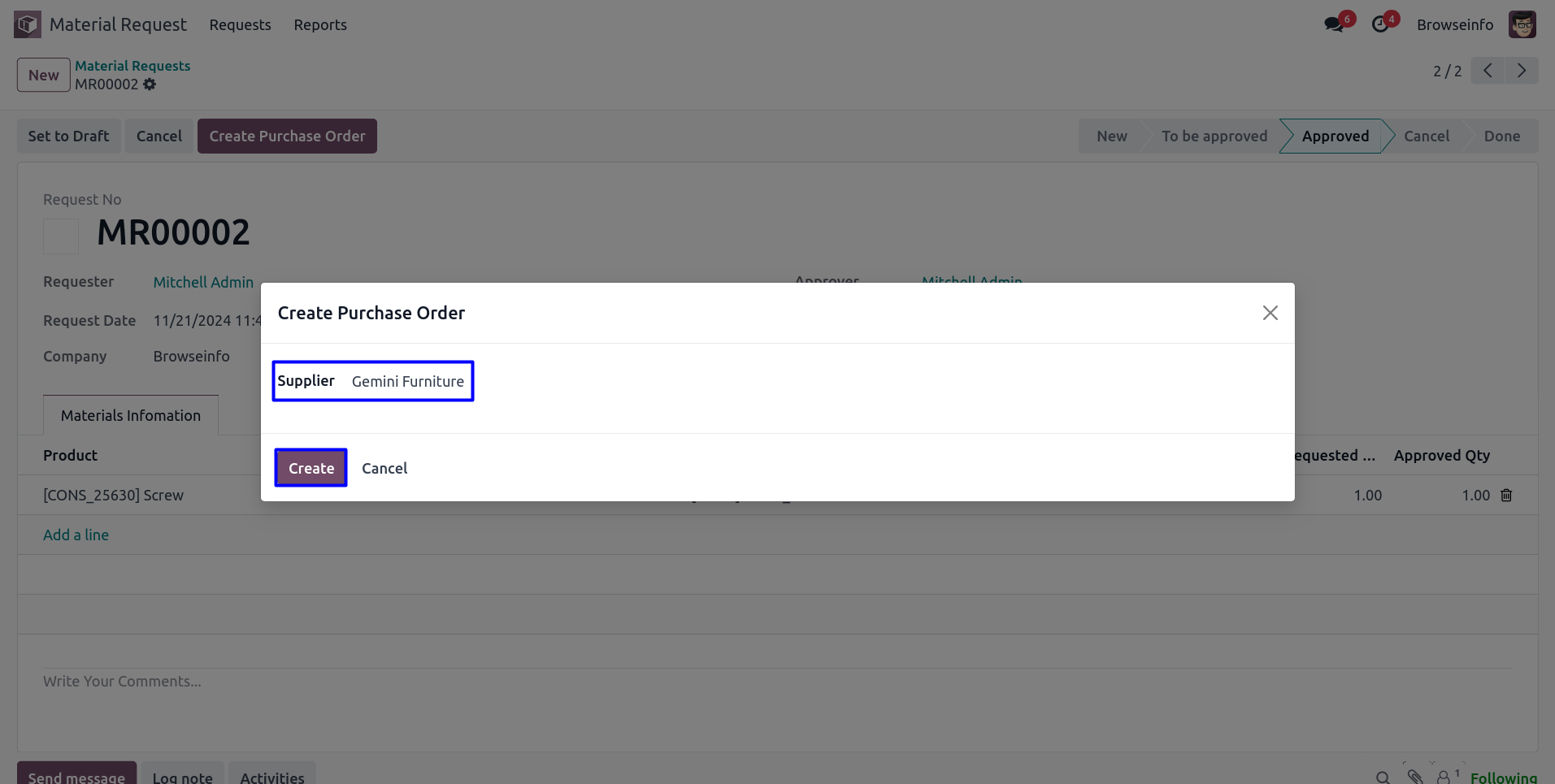Click Cancel in the dialog footer
This screenshot has width=1555, height=784.
[x=384, y=469]
